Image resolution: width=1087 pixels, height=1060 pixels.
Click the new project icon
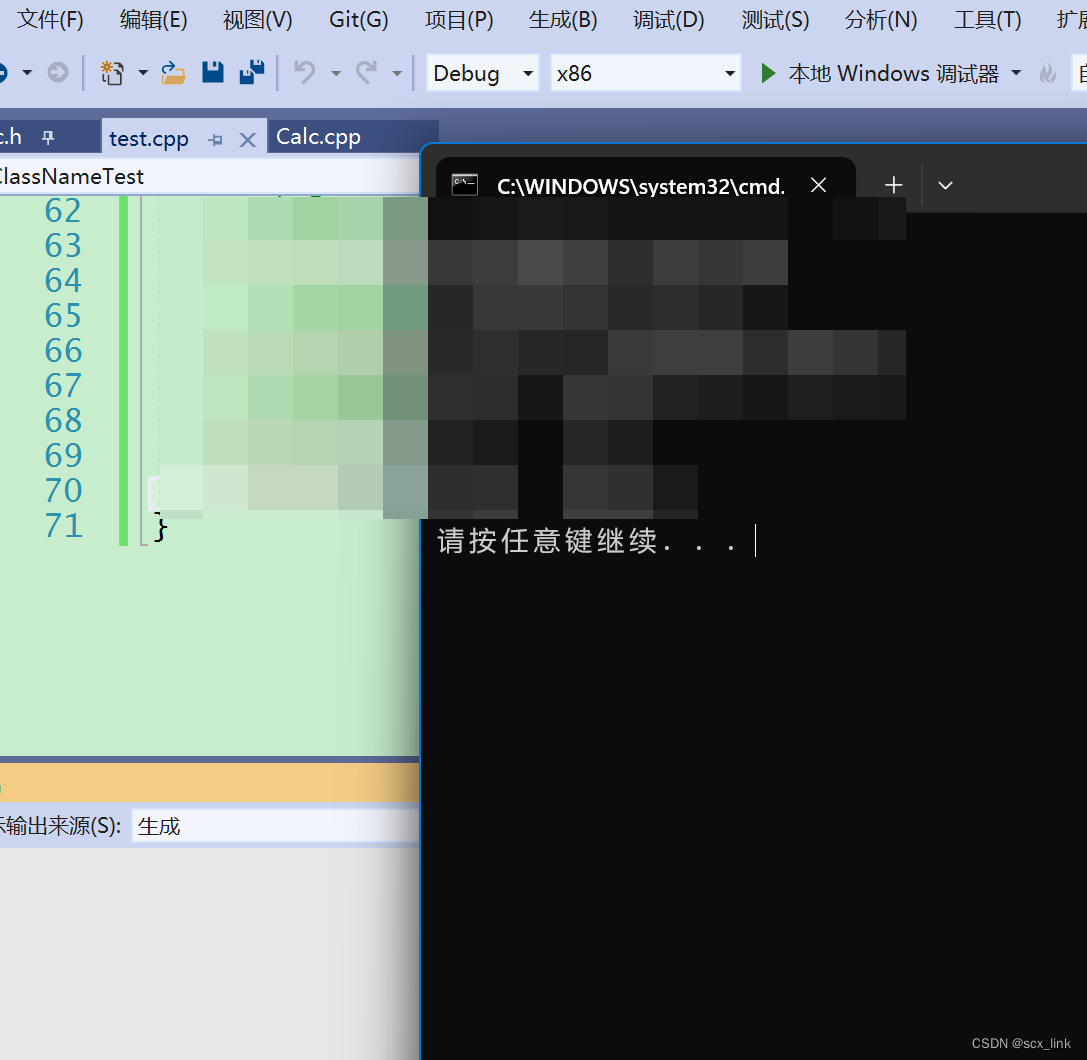click(112, 72)
